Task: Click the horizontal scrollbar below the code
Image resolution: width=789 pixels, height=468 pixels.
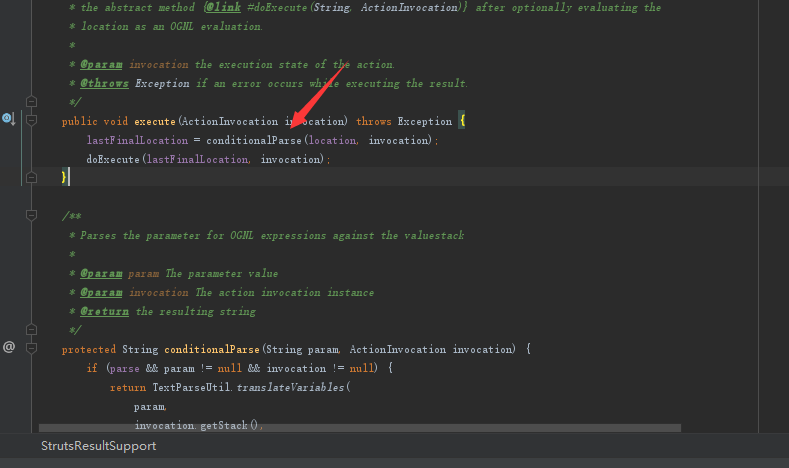Action: [x=360, y=428]
